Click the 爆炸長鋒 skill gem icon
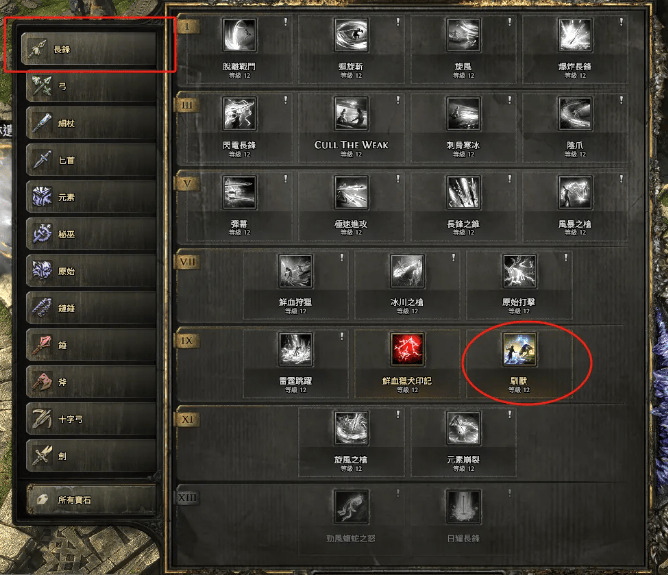This screenshot has width=668, height=575. 575,35
